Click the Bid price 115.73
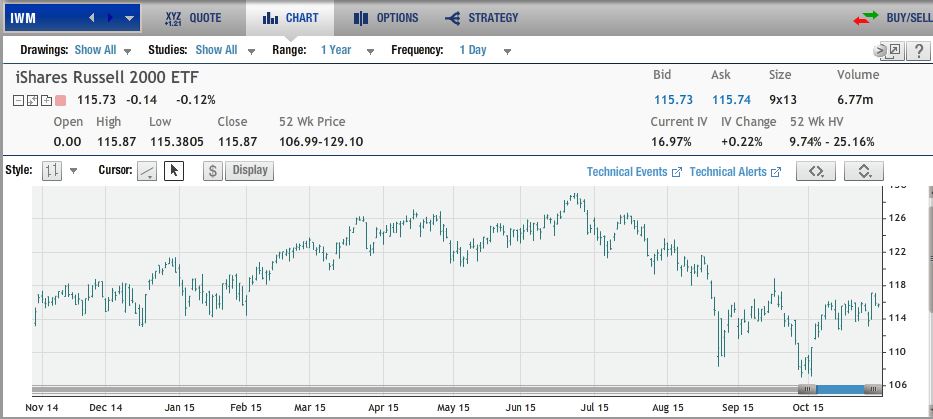933x419 pixels. tap(674, 100)
